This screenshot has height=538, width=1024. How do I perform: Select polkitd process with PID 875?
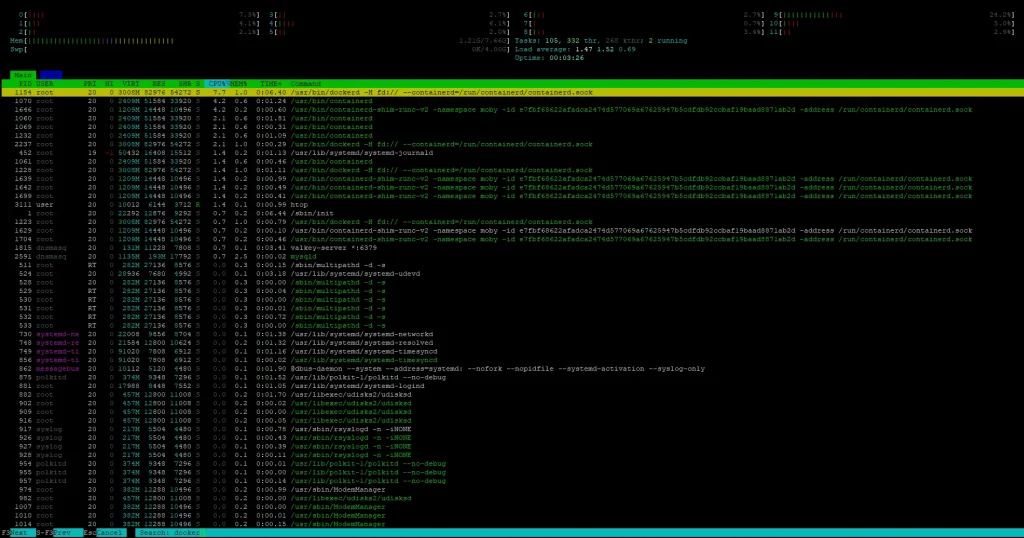(x=512, y=377)
